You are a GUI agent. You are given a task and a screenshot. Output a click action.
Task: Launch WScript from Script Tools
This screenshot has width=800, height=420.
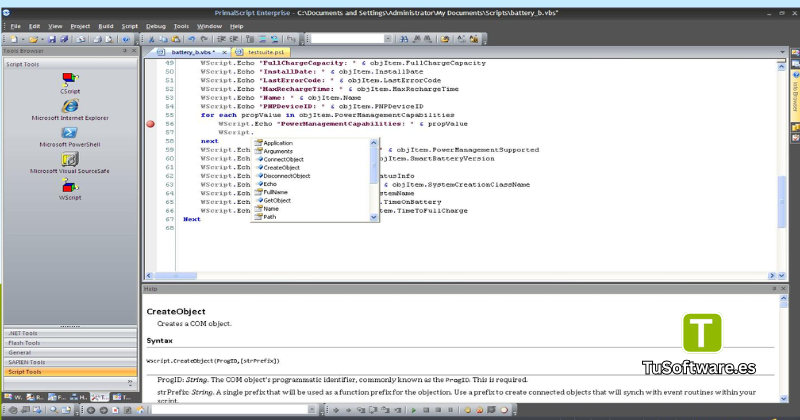click(70, 189)
